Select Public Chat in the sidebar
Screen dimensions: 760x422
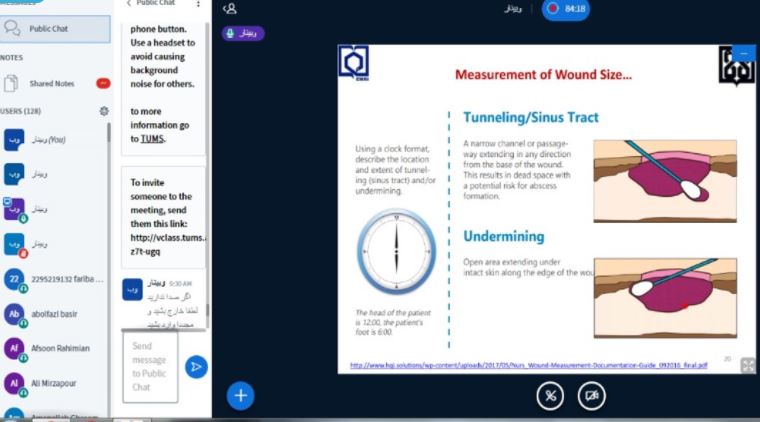55,29
